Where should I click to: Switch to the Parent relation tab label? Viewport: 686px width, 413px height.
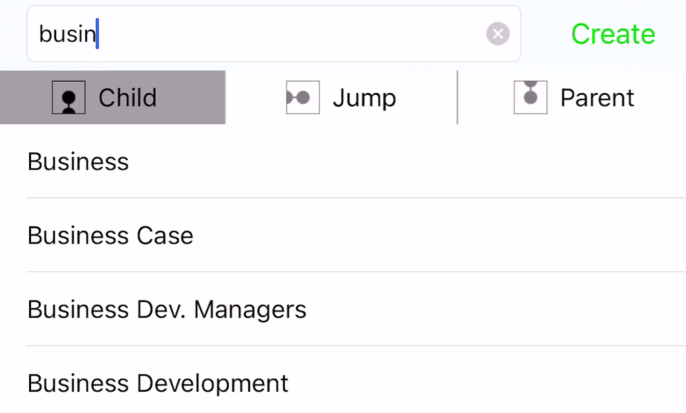597,98
